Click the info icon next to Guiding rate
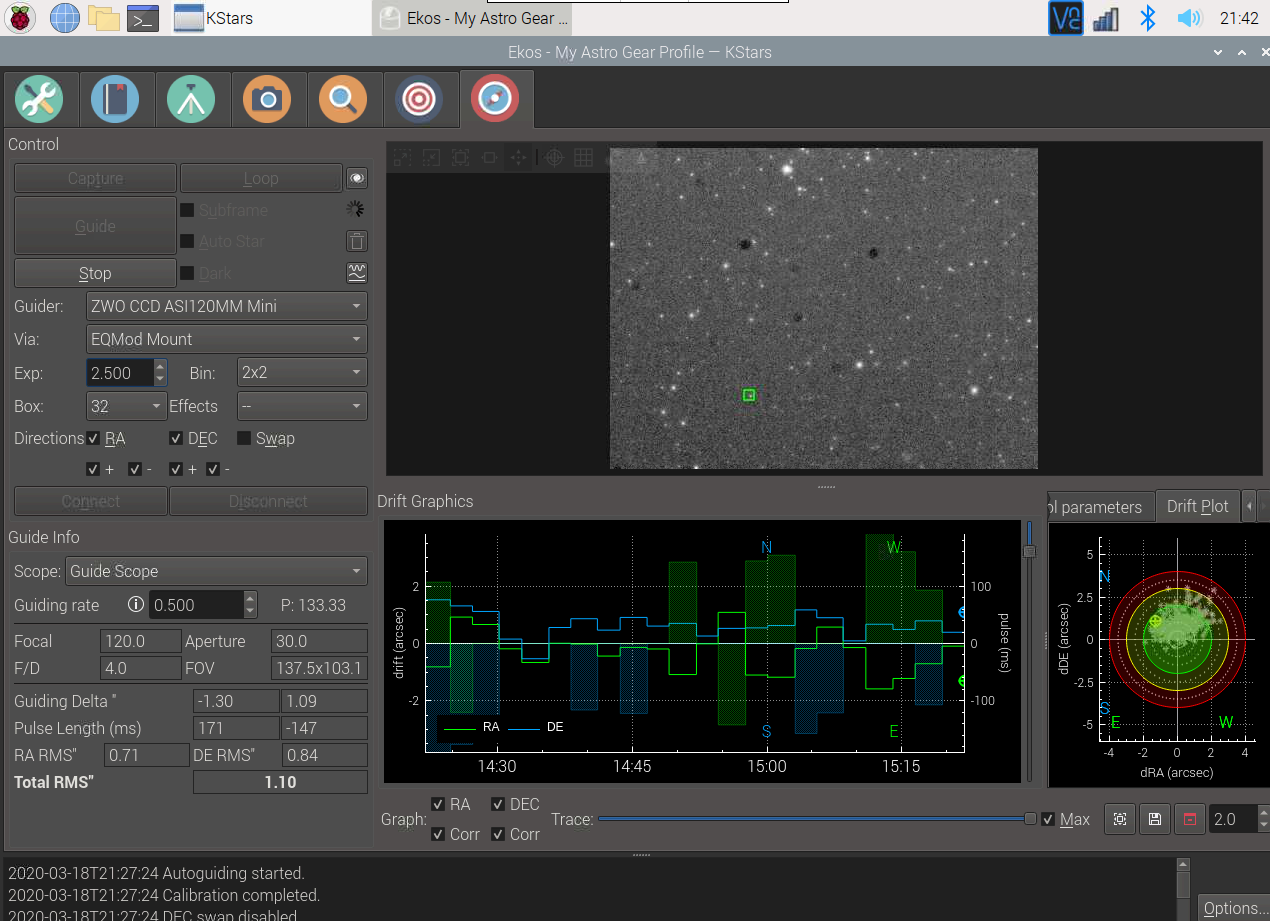Image resolution: width=1270 pixels, height=921 pixels. pos(137,604)
